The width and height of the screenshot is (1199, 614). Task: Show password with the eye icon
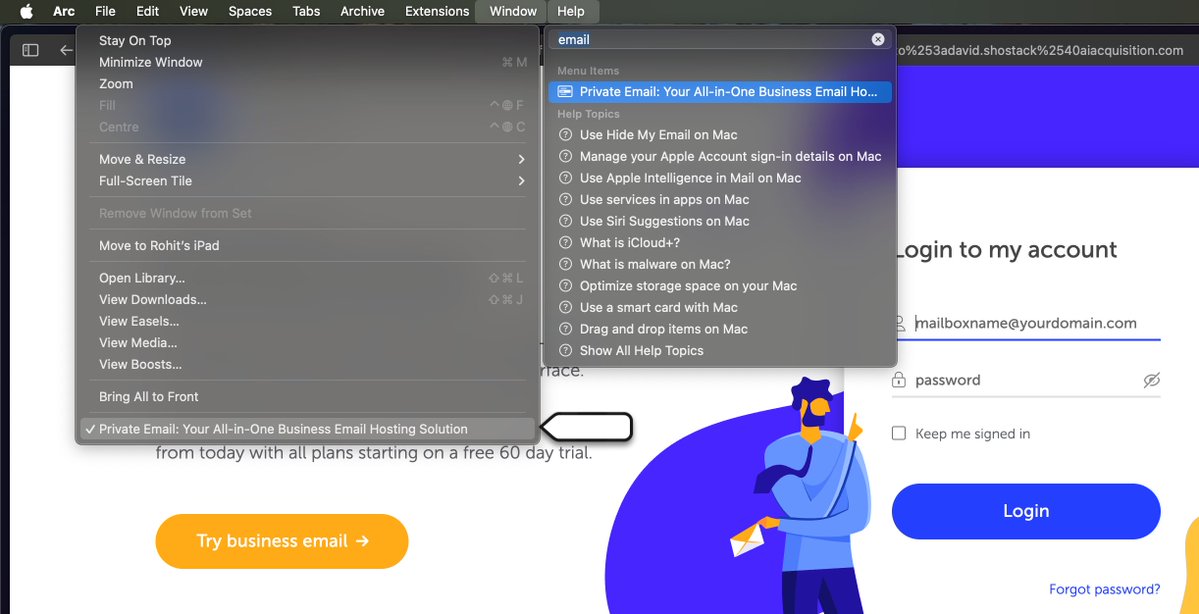(1152, 380)
